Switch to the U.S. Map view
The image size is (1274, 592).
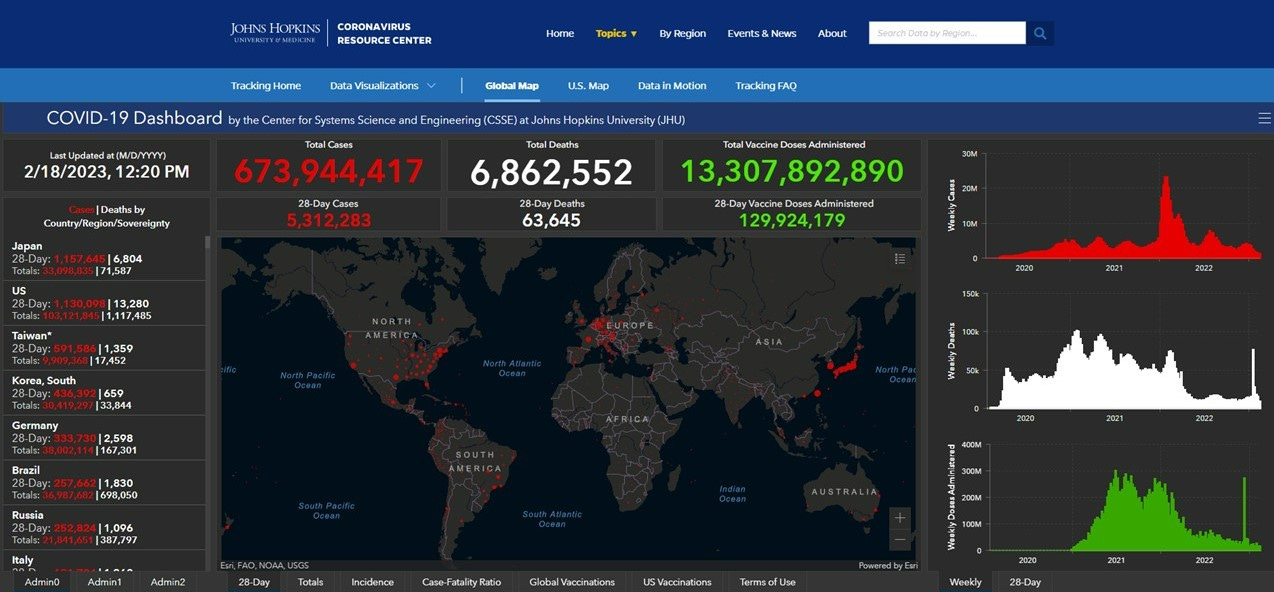pyautogui.click(x=588, y=86)
